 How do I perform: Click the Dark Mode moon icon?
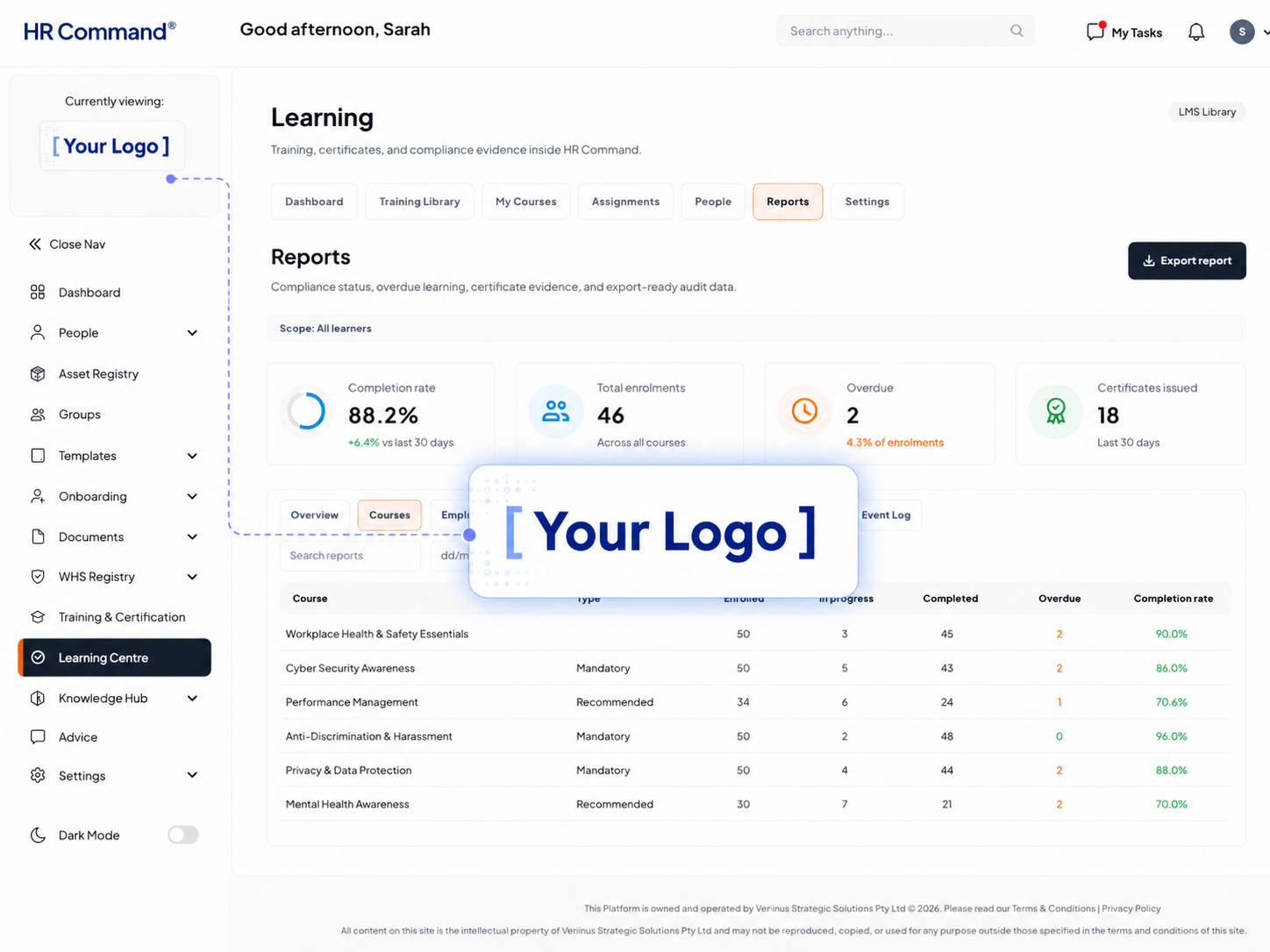(38, 835)
